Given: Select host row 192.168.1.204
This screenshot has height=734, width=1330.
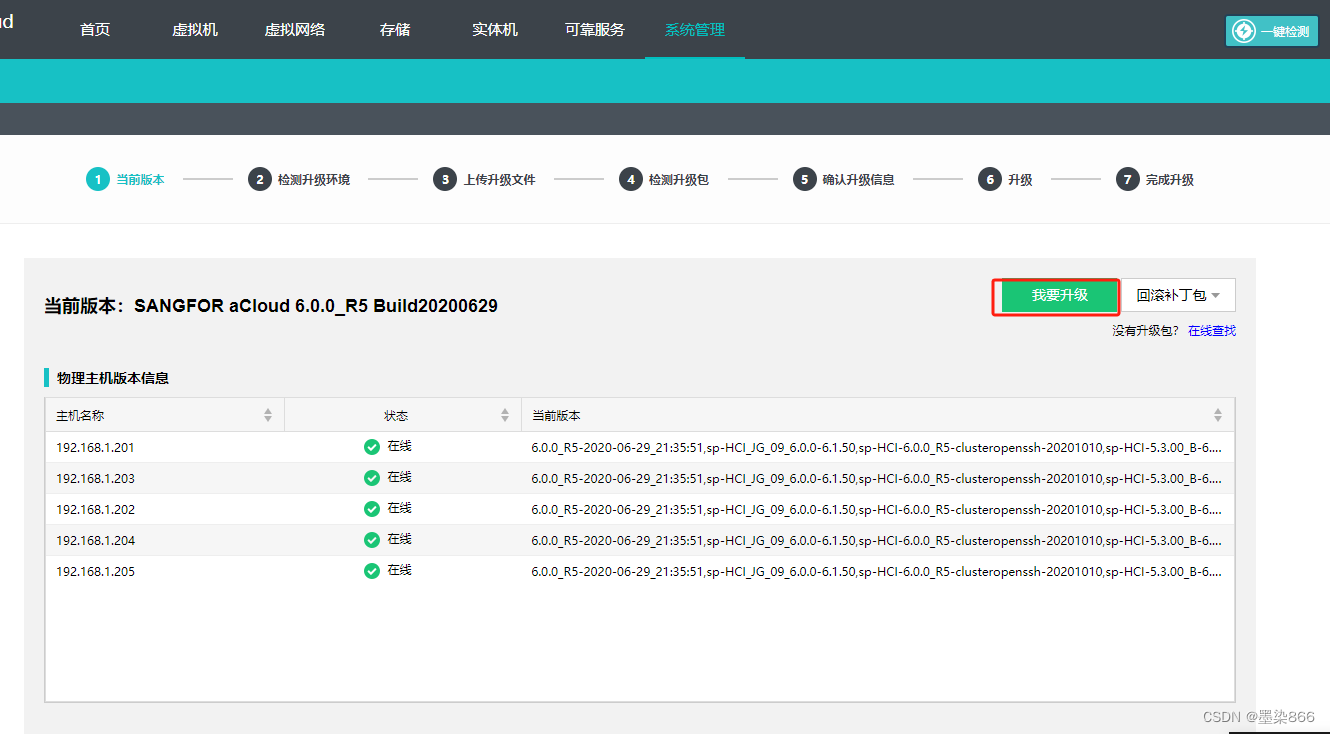Looking at the screenshot, I should pos(640,540).
